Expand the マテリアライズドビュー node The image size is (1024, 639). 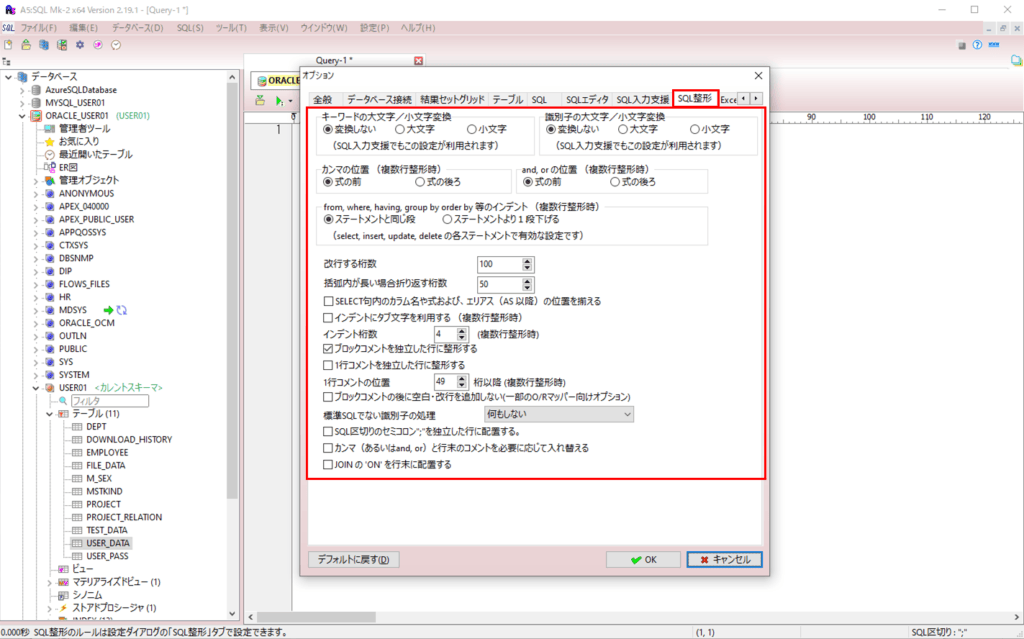48,580
